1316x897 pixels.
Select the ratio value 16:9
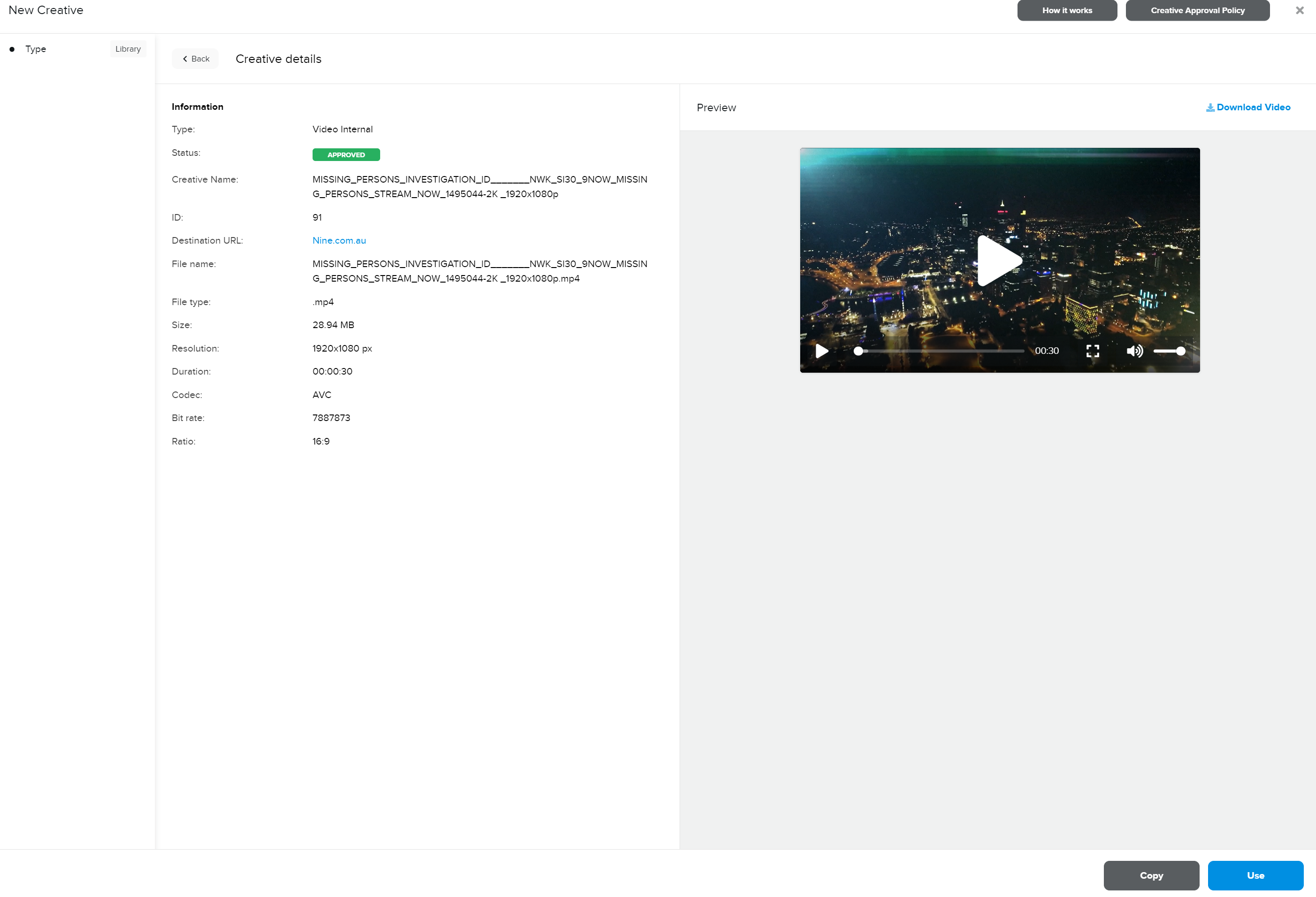(321, 441)
